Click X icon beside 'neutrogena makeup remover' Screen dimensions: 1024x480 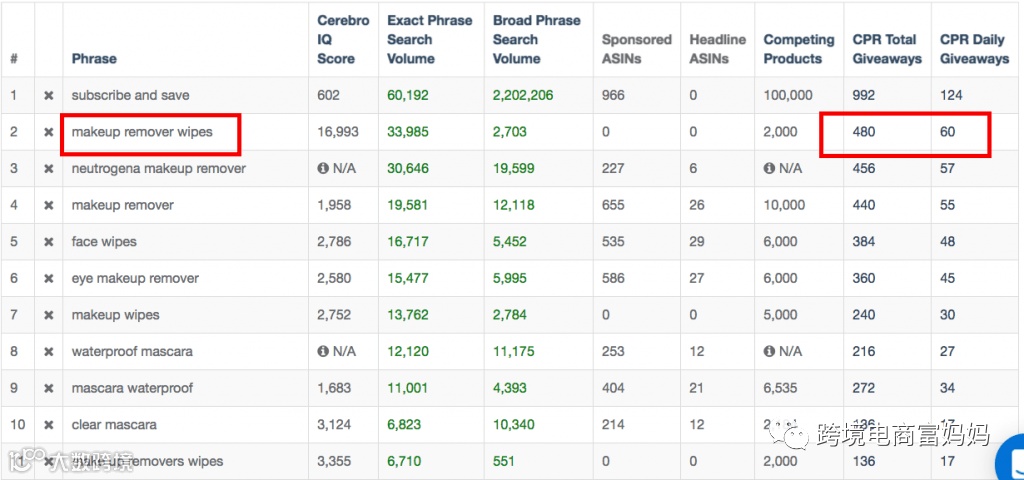pyautogui.click(x=48, y=169)
